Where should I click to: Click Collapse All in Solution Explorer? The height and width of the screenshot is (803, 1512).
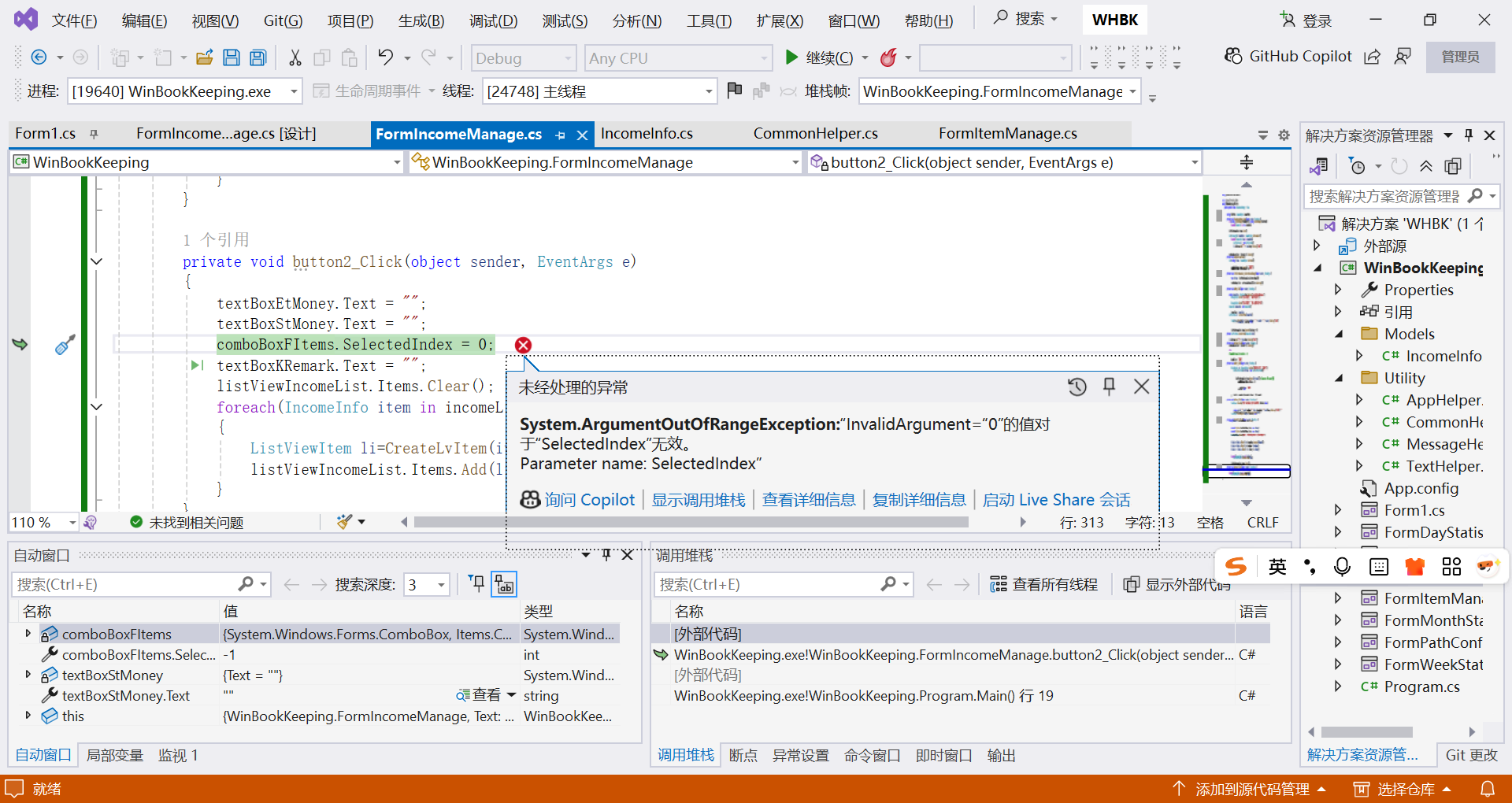pos(1426,166)
